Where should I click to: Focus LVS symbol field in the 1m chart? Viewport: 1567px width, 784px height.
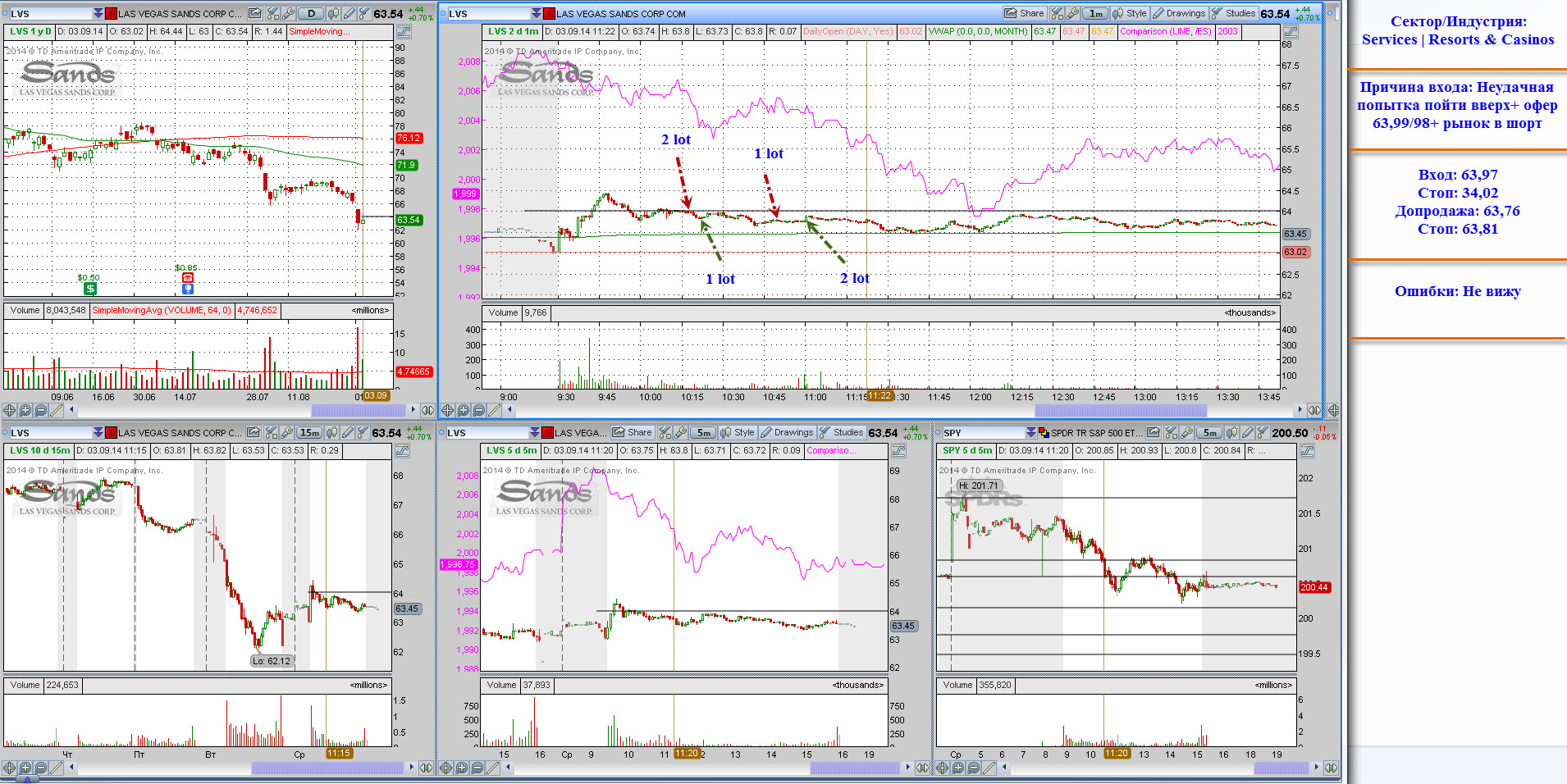point(488,14)
